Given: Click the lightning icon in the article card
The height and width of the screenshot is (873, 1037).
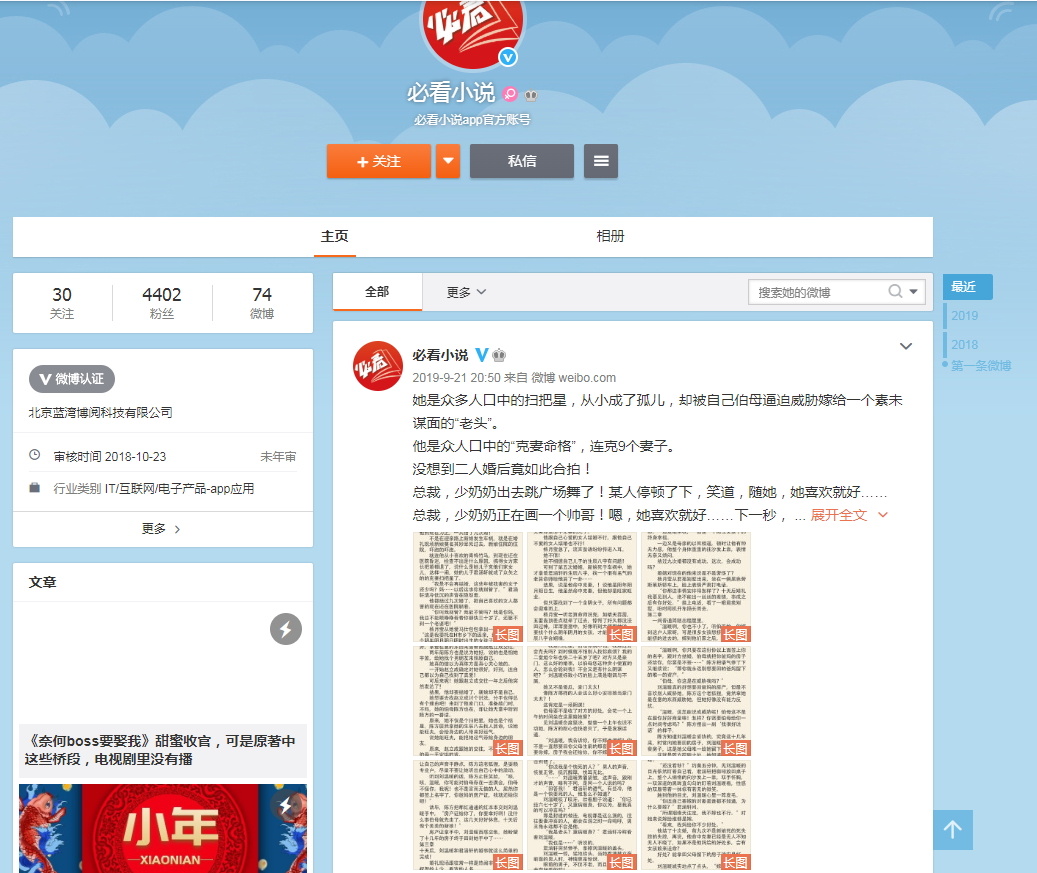Looking at the screenshot, I should point(286,629).
